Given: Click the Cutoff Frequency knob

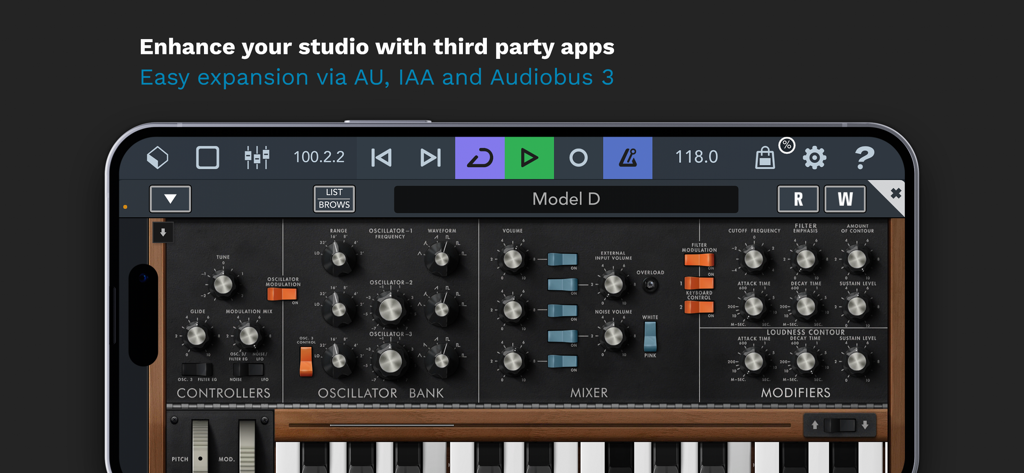Looking at the screenshot, I should [753, 260].
